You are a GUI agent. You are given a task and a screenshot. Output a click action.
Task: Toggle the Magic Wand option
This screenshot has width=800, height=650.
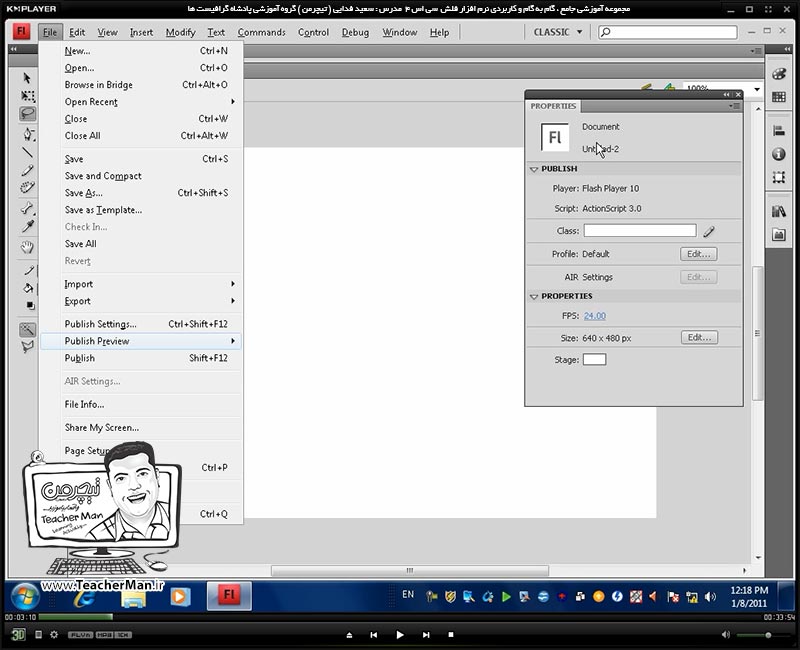click(28, 330)
